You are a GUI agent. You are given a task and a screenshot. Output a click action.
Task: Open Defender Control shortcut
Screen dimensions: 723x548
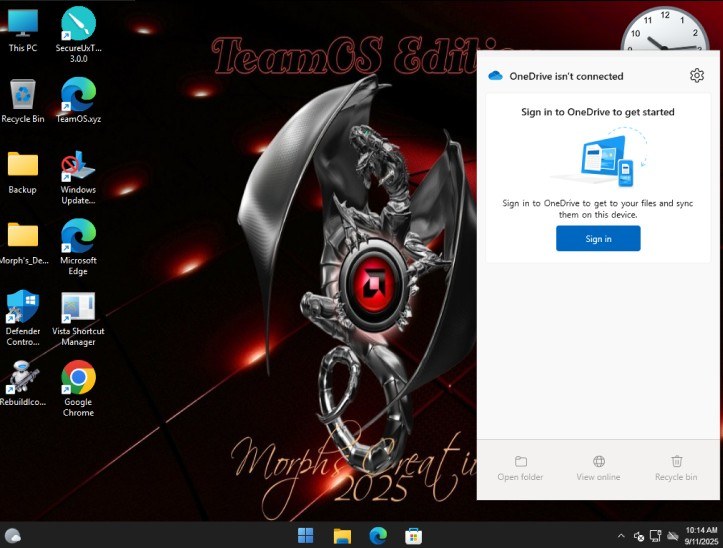pyautogui.click(x=23, y=318)
